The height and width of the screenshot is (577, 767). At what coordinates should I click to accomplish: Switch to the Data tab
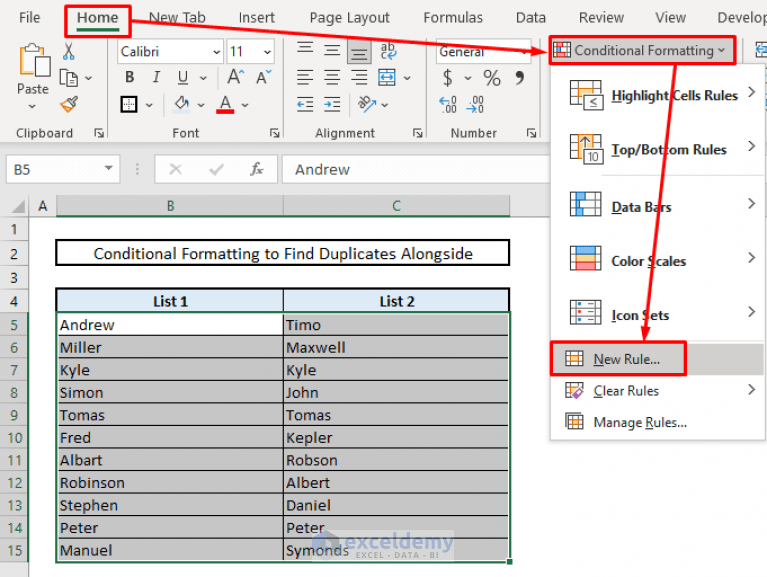tap(531, 18)
